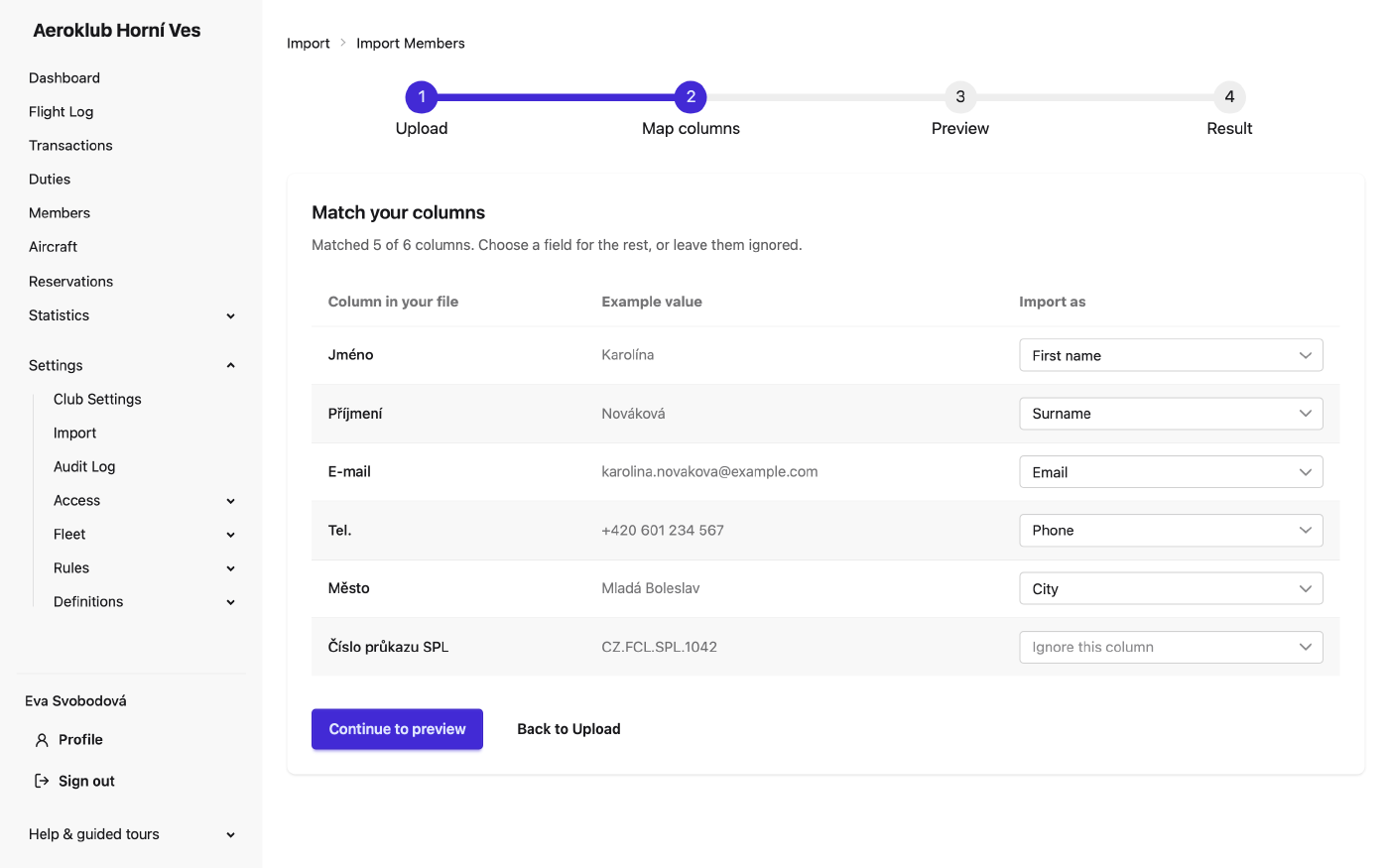The height and width of the screenshot is (868, 1389).
Task: Open Club Settings
Action: (x=97, y=399)
